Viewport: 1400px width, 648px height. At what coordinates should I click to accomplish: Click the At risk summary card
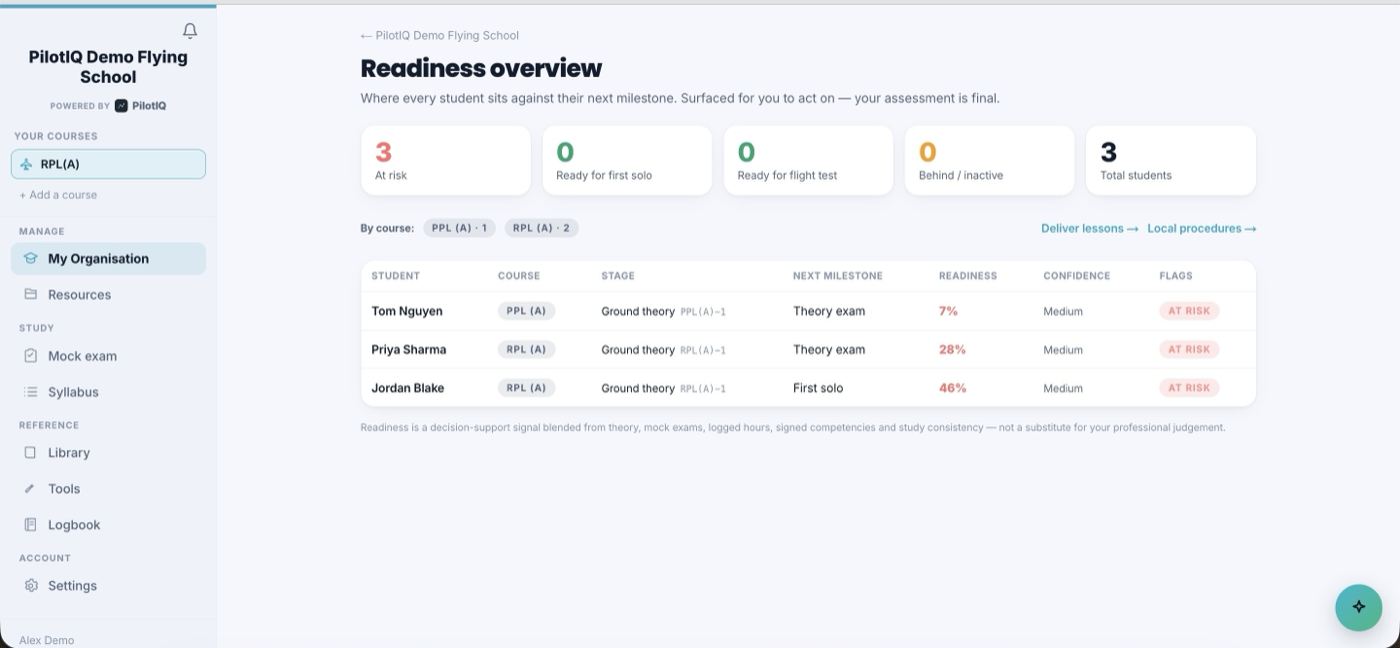point(446,160)
